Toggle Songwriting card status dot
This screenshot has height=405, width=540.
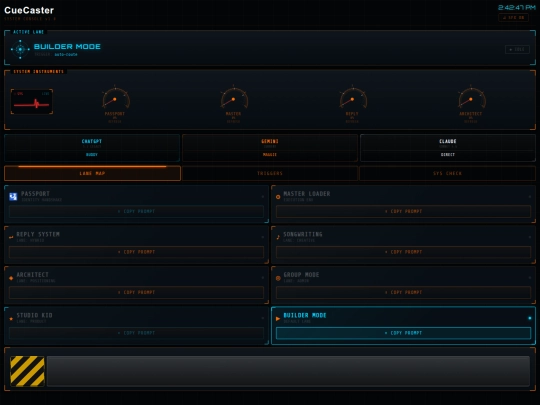530,237
